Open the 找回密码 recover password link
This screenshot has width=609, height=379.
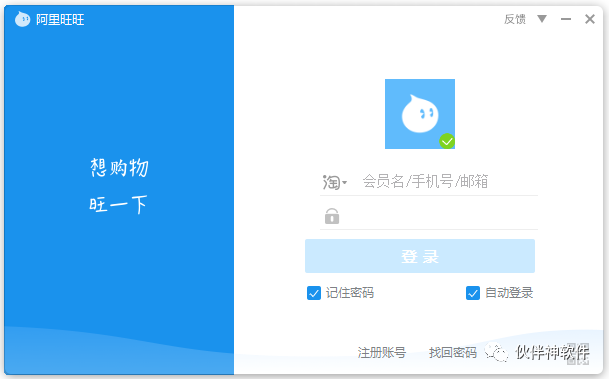[453, 352]
